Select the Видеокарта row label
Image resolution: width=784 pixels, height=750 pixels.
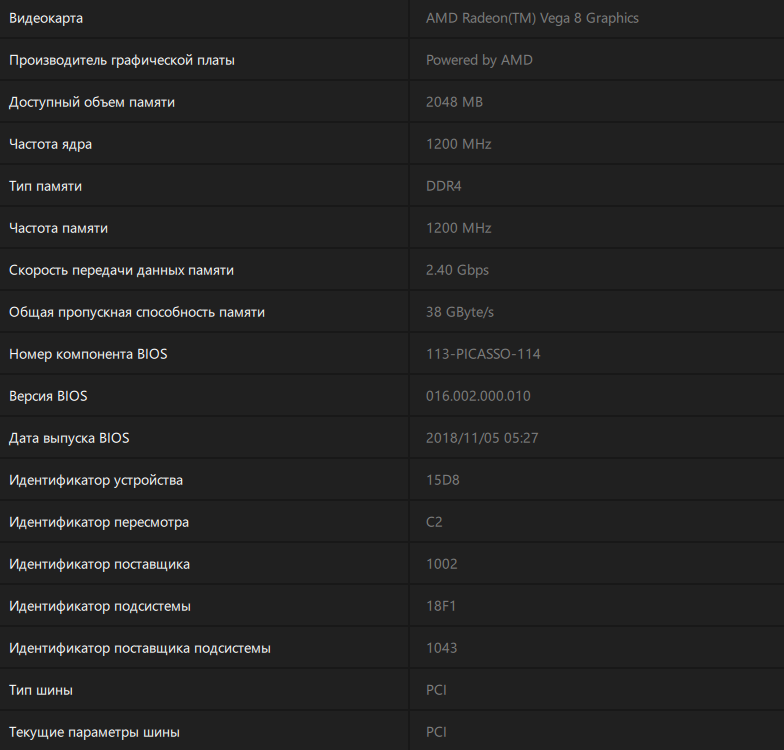pyautogui.click(x=46, y=18)
